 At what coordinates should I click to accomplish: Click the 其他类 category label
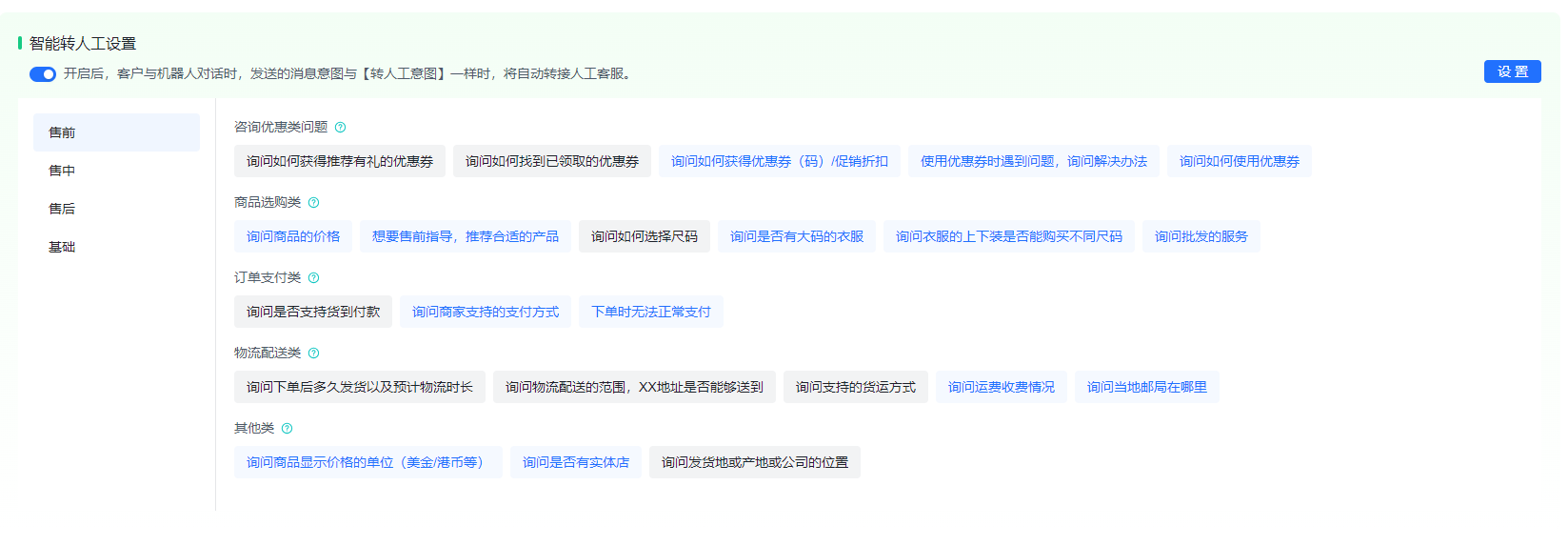pyautogui.click(x=254, y=428)
